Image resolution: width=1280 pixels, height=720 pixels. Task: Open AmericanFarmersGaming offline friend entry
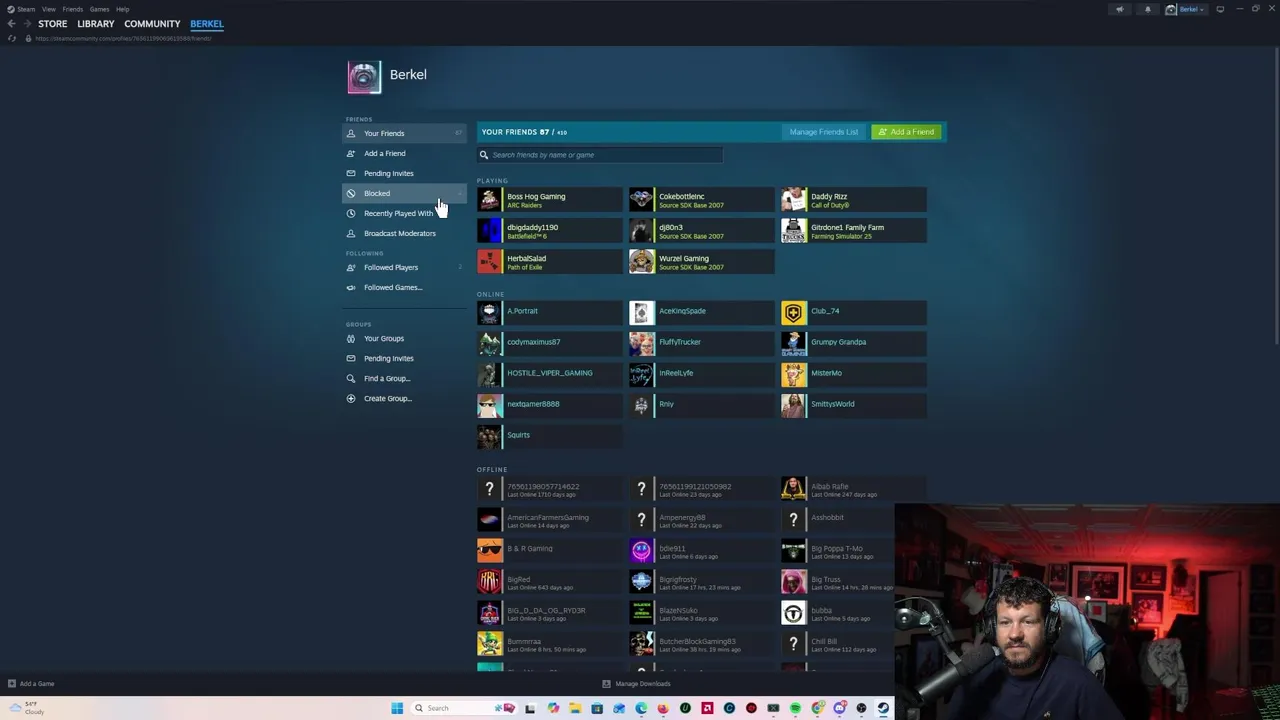pyautogui.click(x=549, y=521)
